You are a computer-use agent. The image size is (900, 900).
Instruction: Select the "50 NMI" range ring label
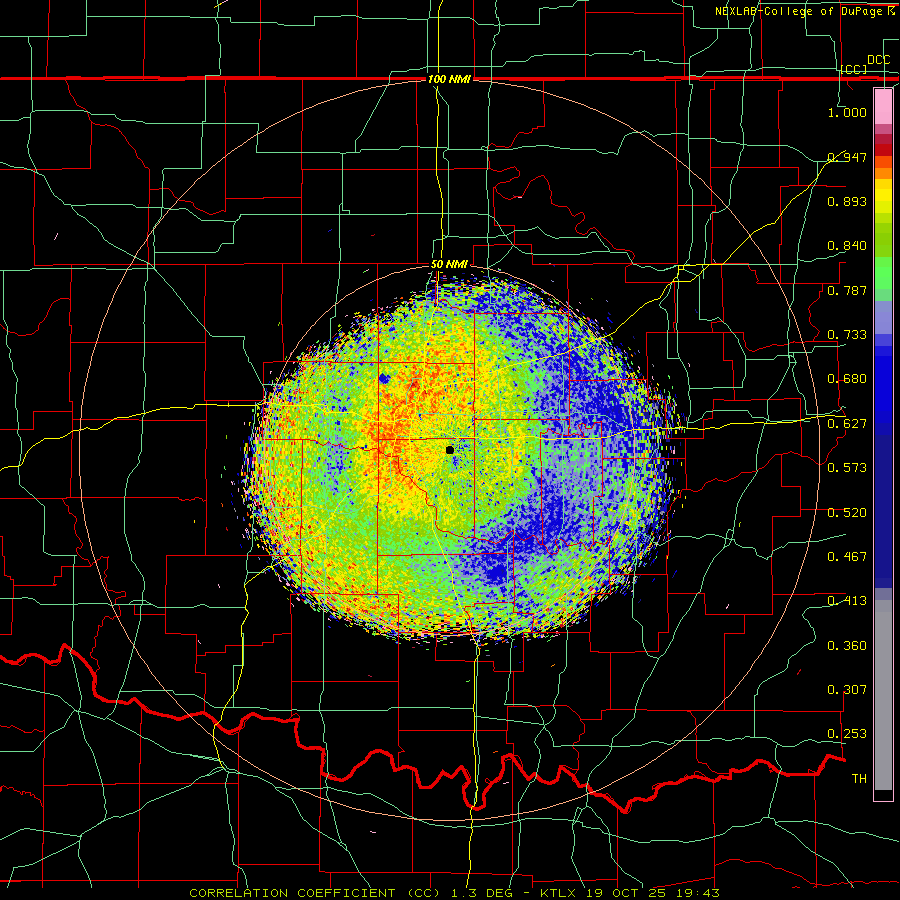[x=449, y=265]
